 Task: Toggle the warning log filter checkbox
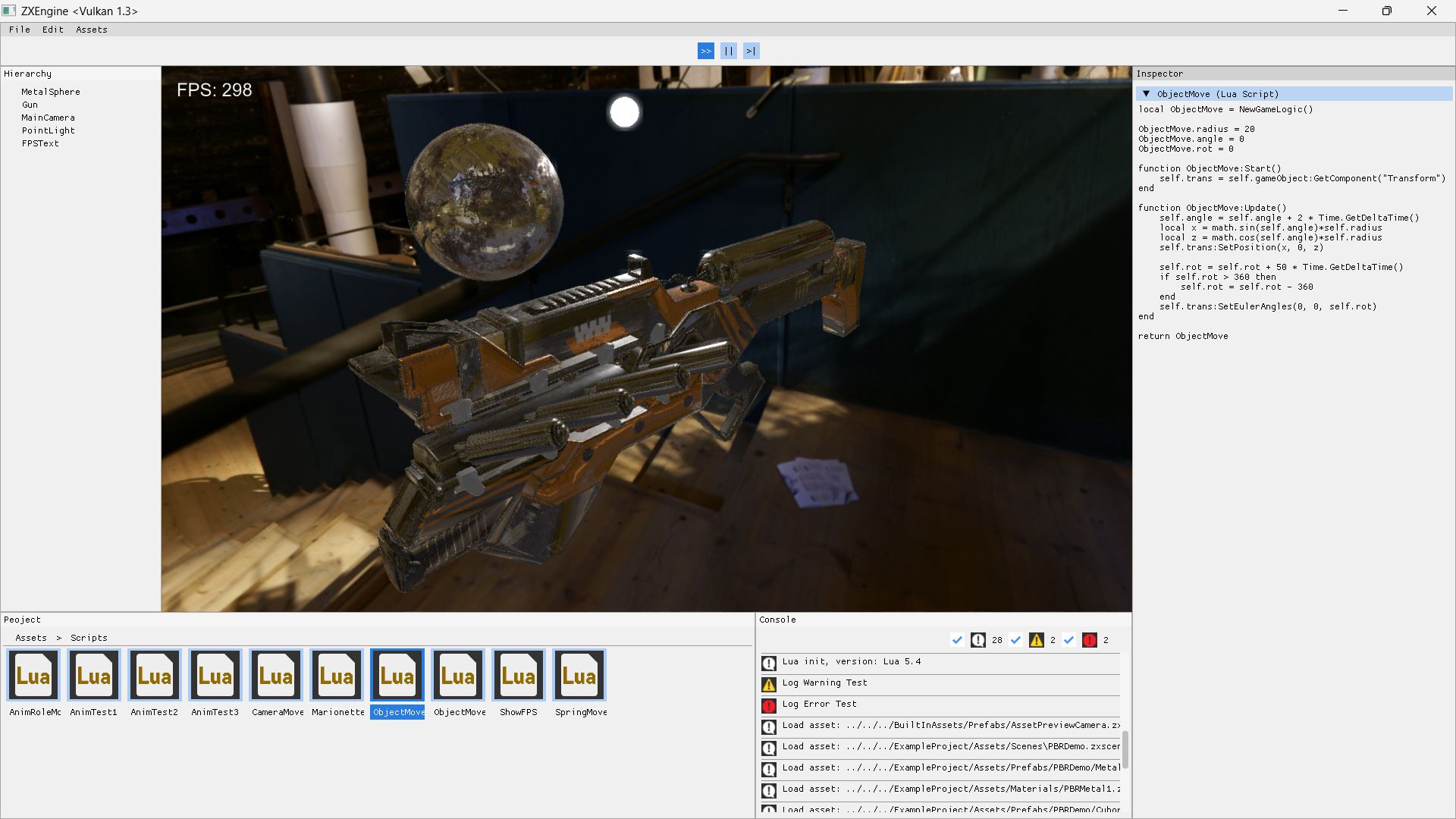tap(1015, 640)
